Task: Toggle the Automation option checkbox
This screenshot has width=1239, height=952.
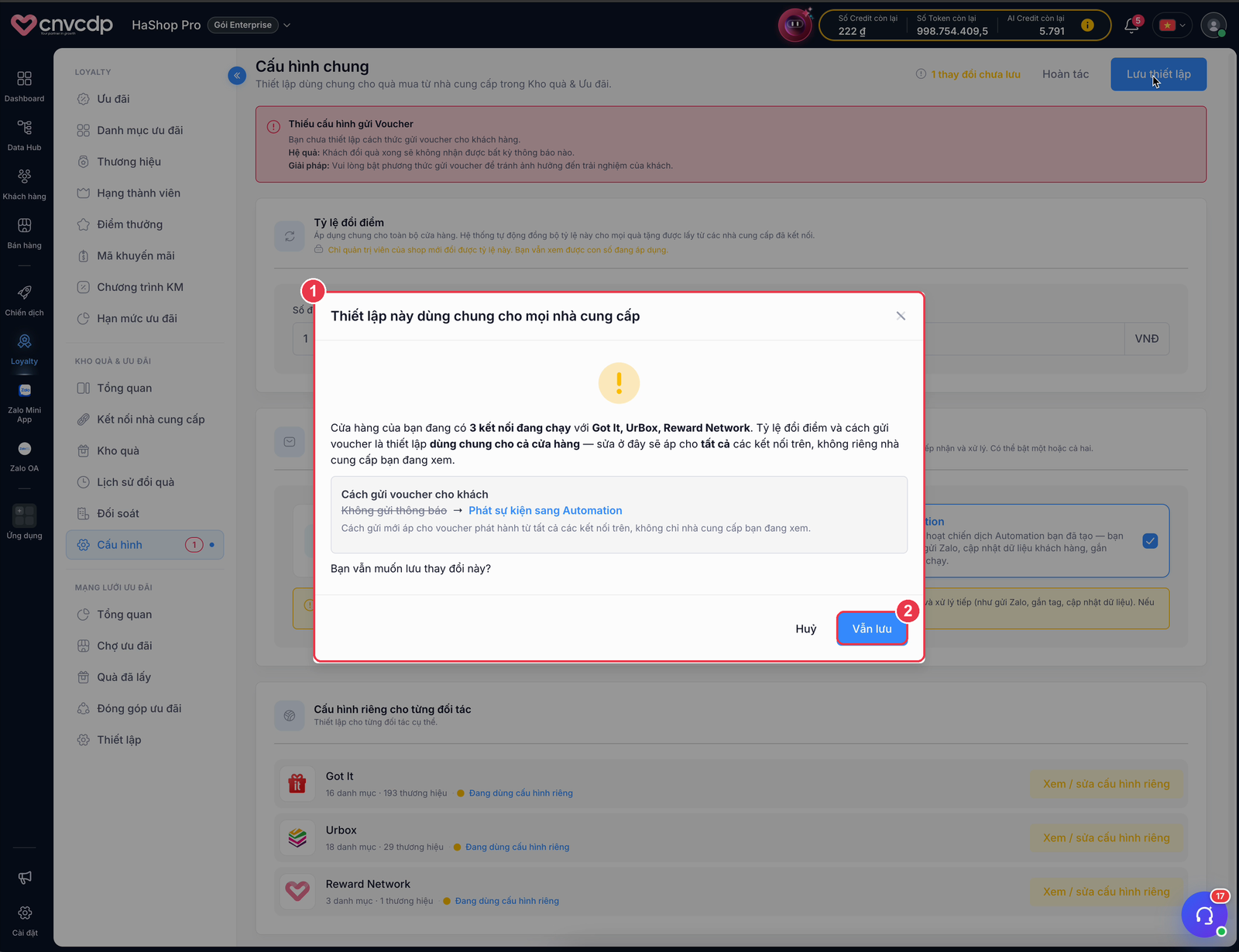Action: point(1150,541)
